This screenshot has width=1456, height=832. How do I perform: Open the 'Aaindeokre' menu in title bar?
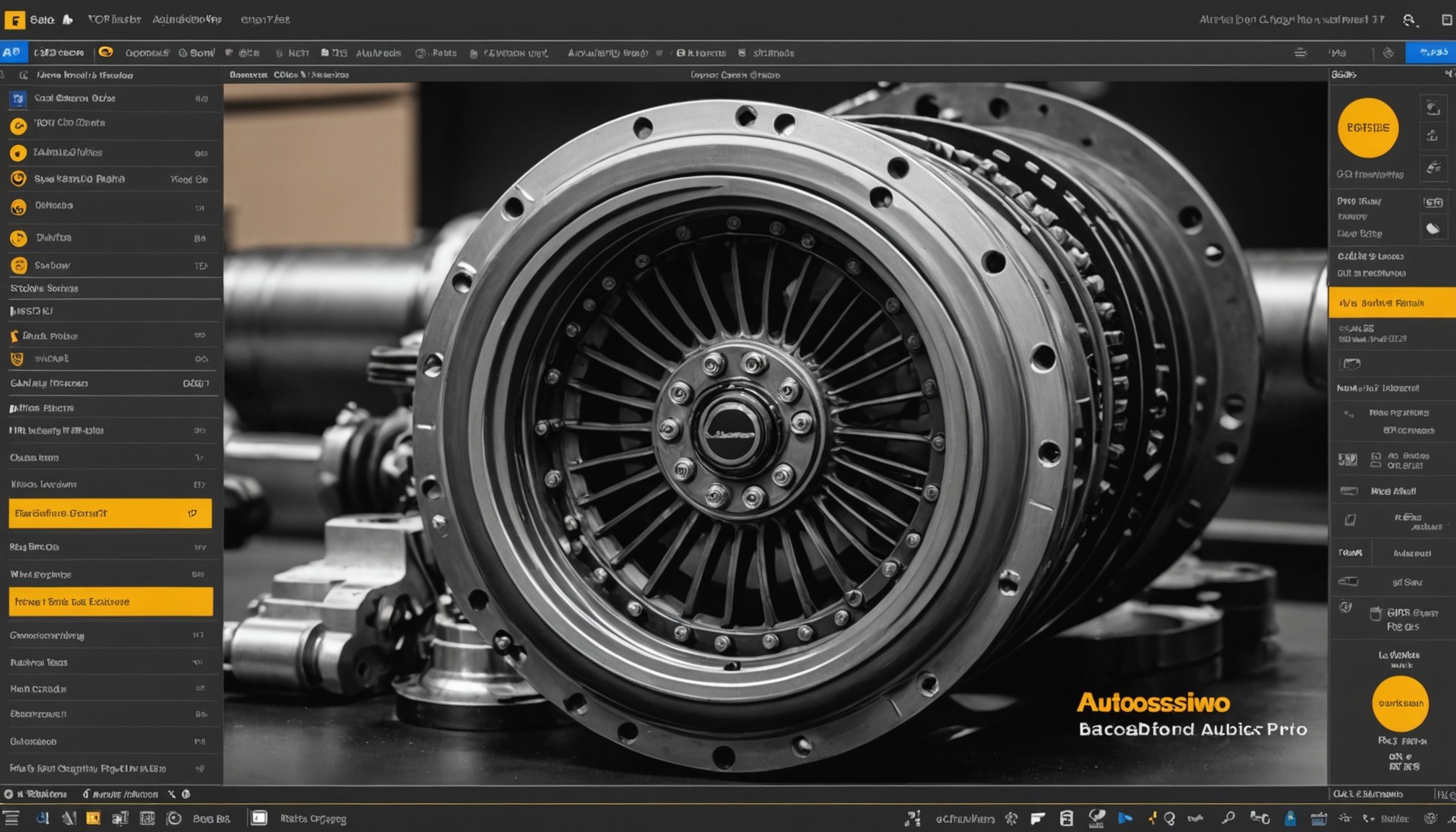point(186,19)
